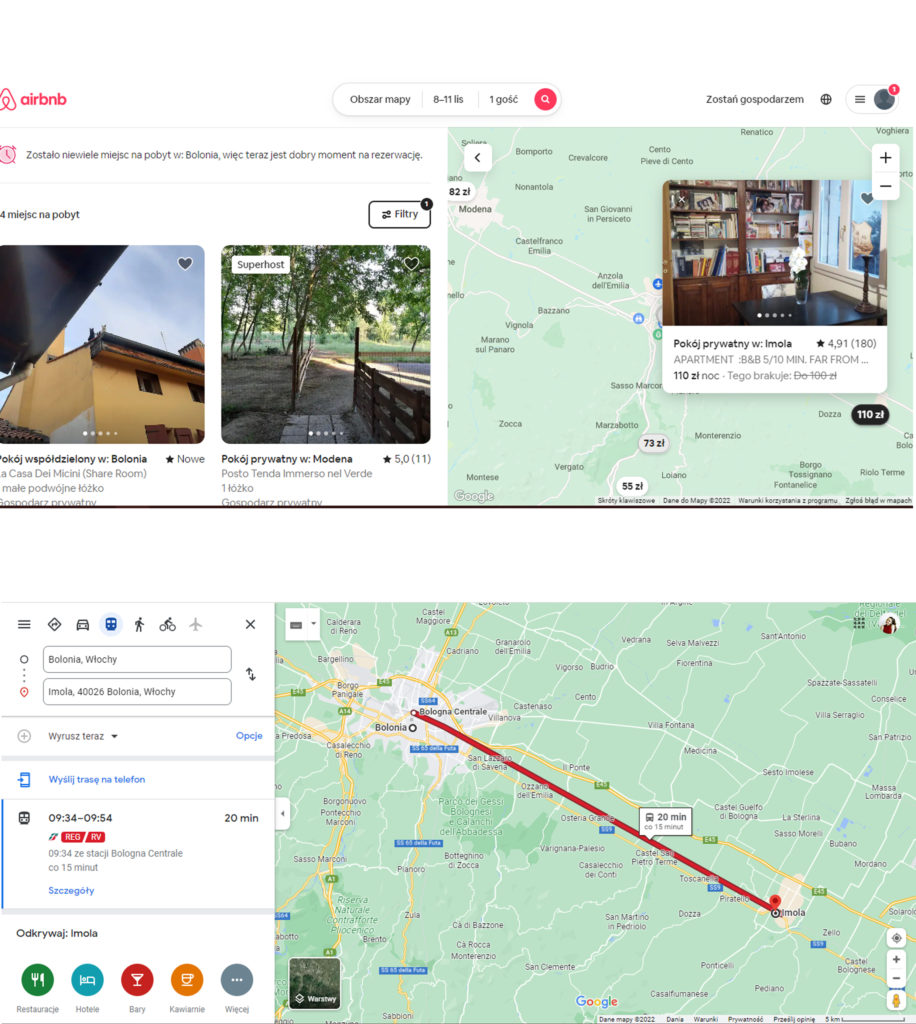Click the Obszar mapy search field
This screenshot has height=1024, width=916.
click(379, 99)
